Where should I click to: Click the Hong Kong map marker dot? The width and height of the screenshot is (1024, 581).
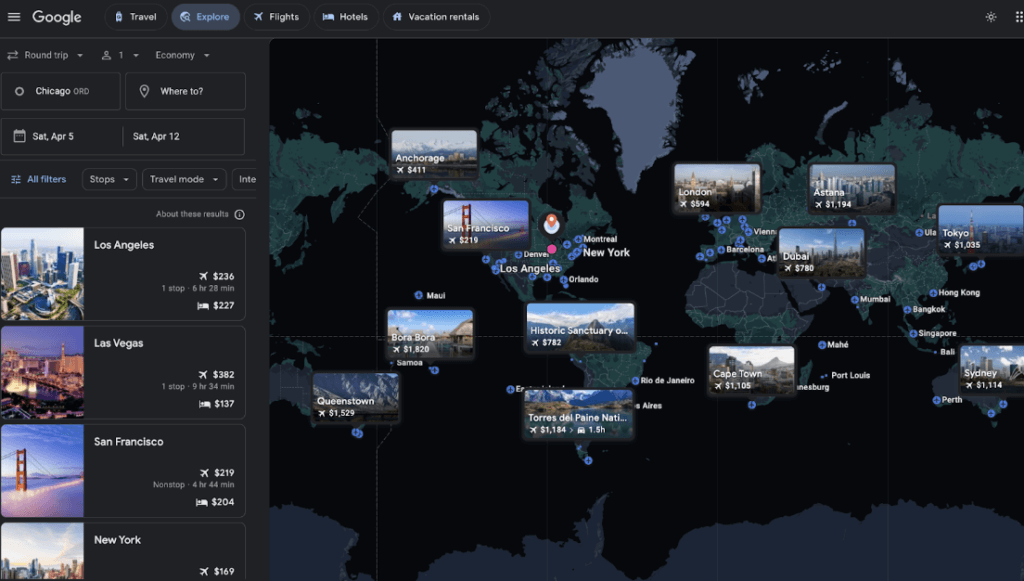[933, 293]
